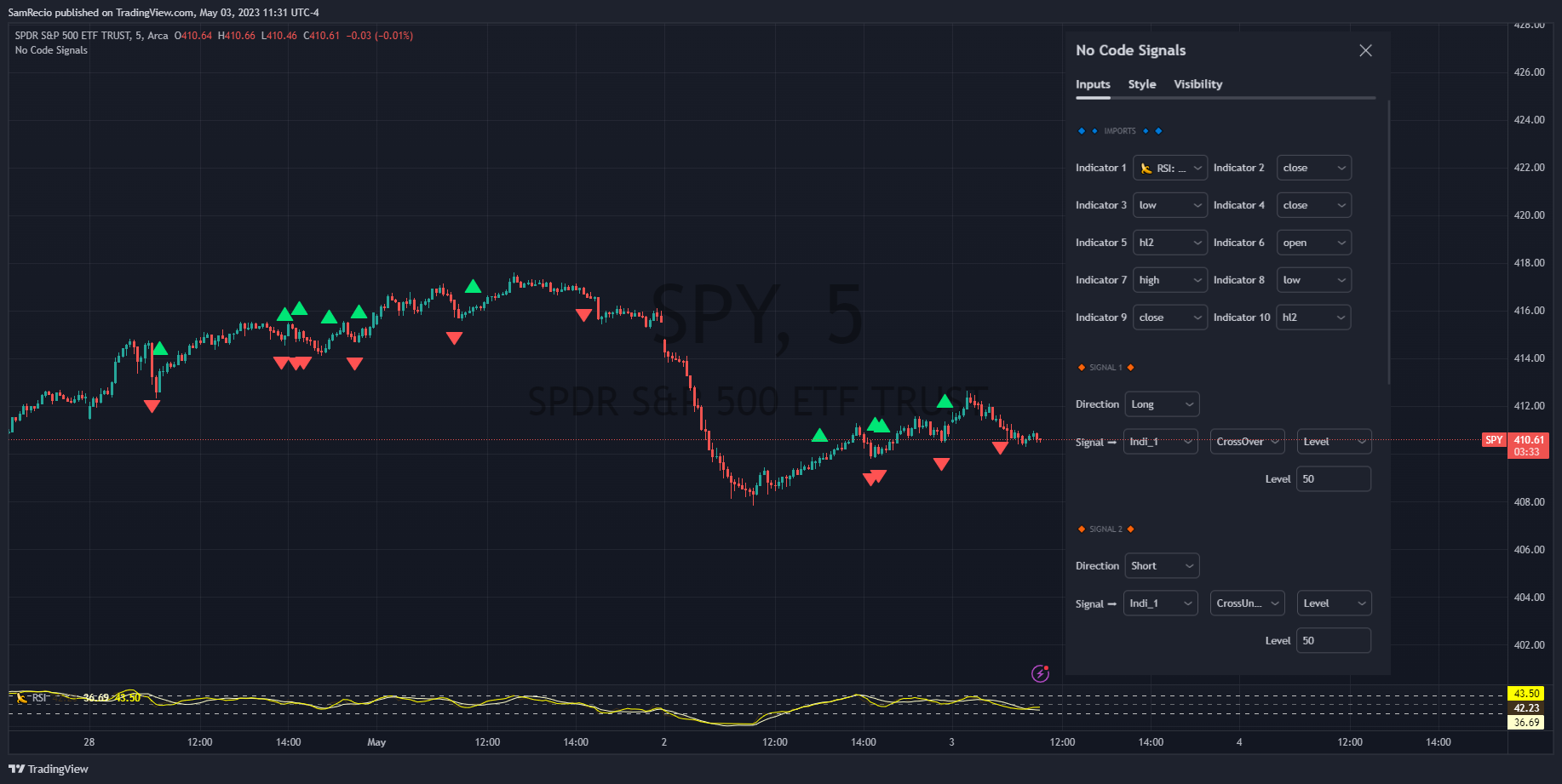
Task: Open Indicator 5 hl2 dropdown
Action: (x=1170, y=243)
